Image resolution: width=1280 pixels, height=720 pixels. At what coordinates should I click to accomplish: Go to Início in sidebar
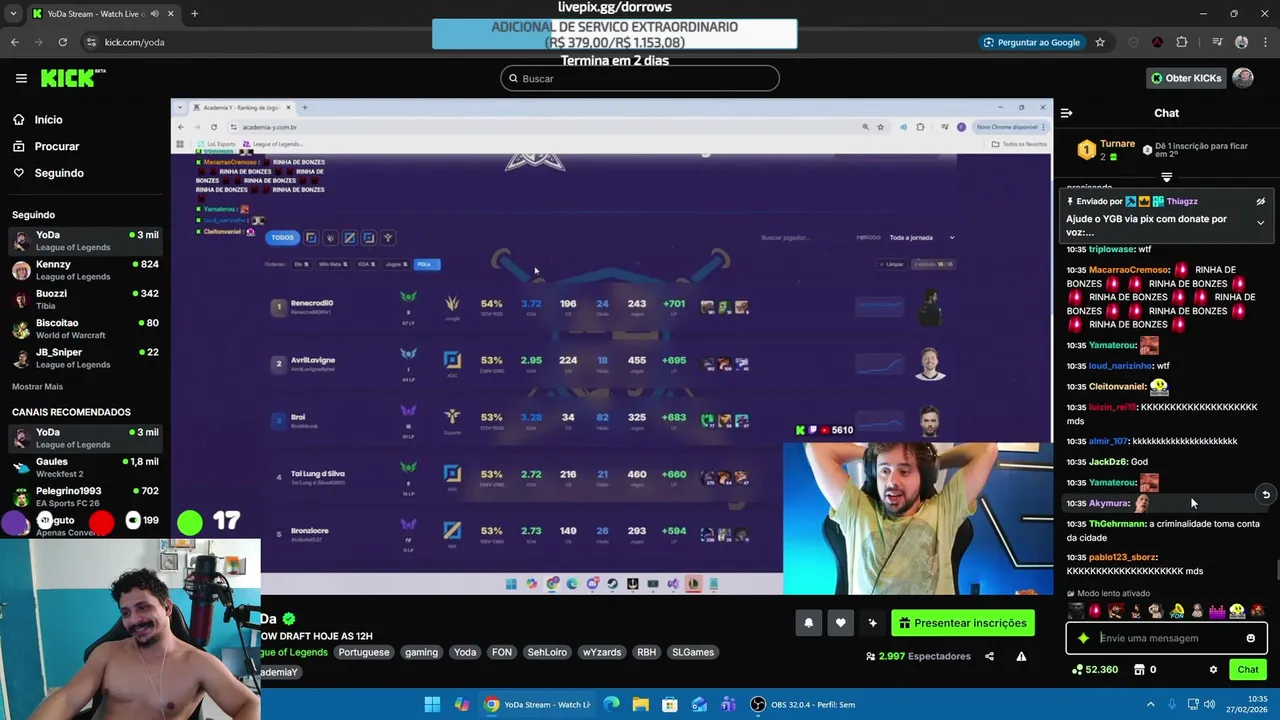38,119
